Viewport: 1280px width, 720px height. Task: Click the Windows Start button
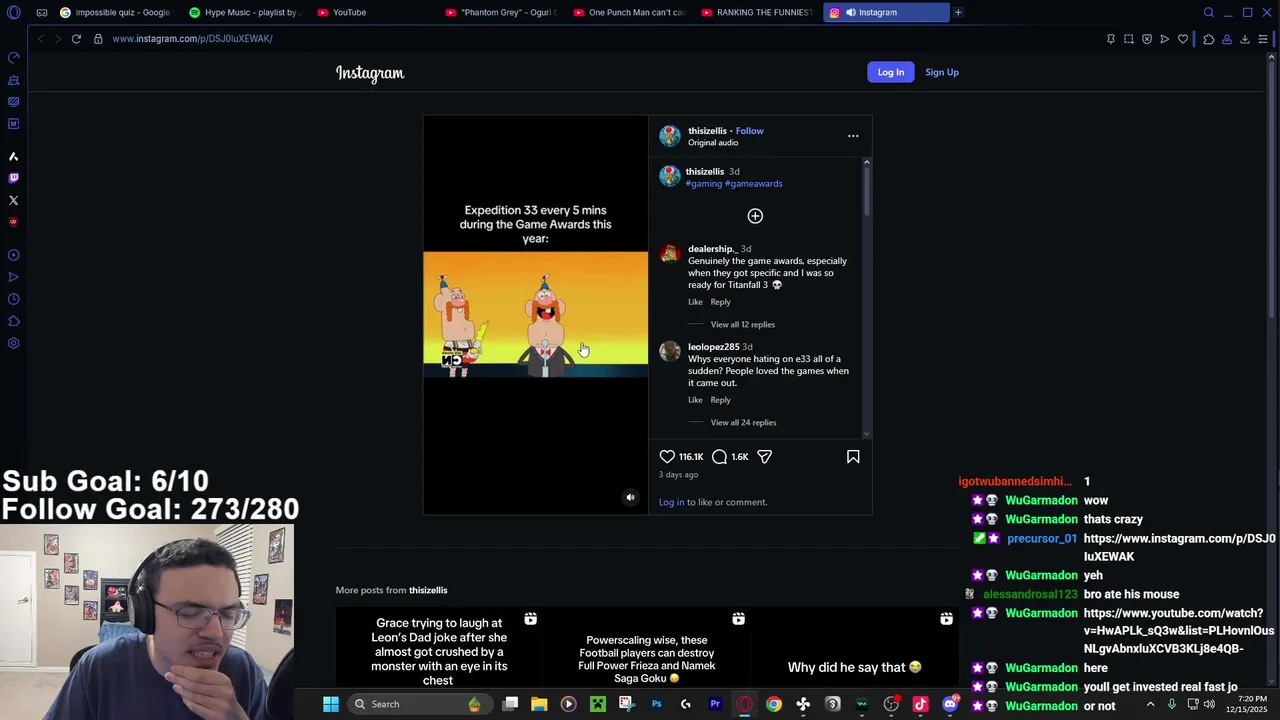(331, 704)
